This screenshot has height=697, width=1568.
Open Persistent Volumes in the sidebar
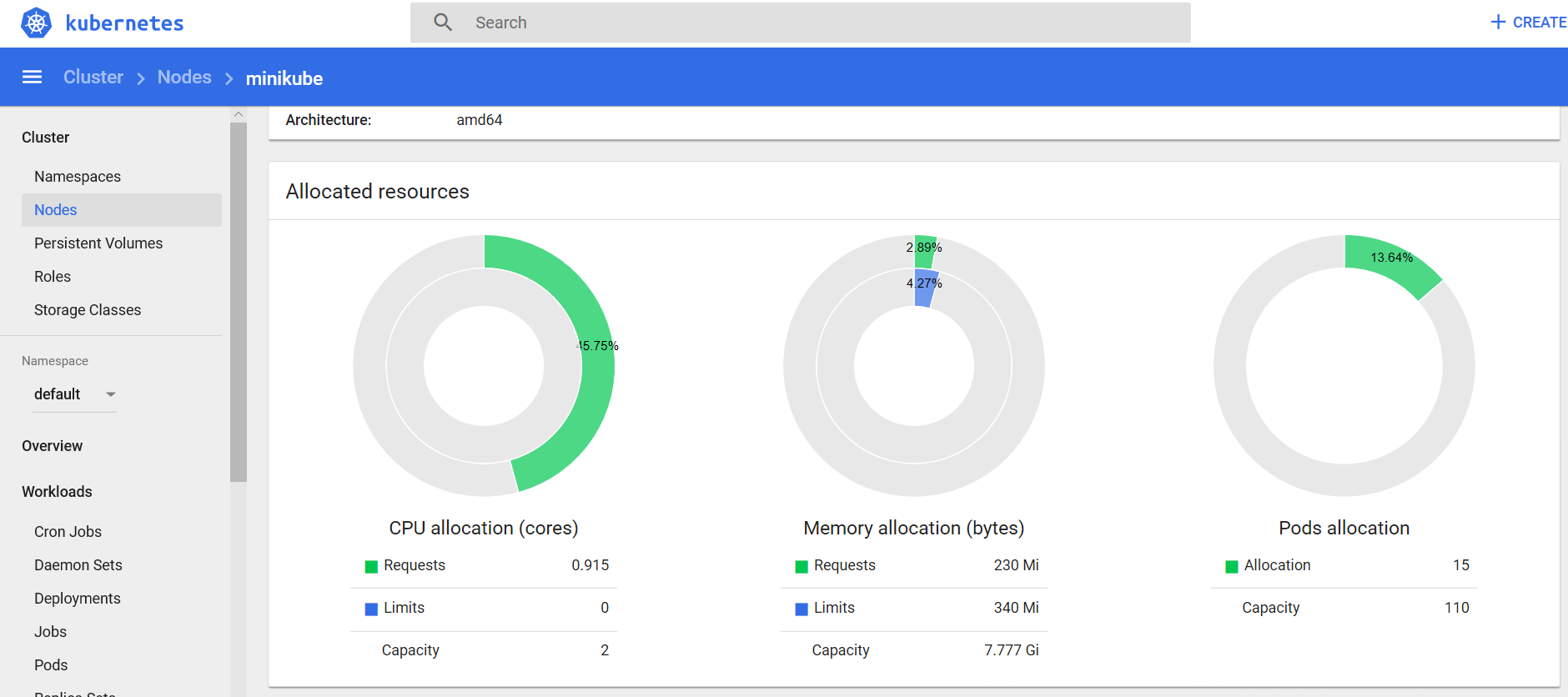[98, 243]
